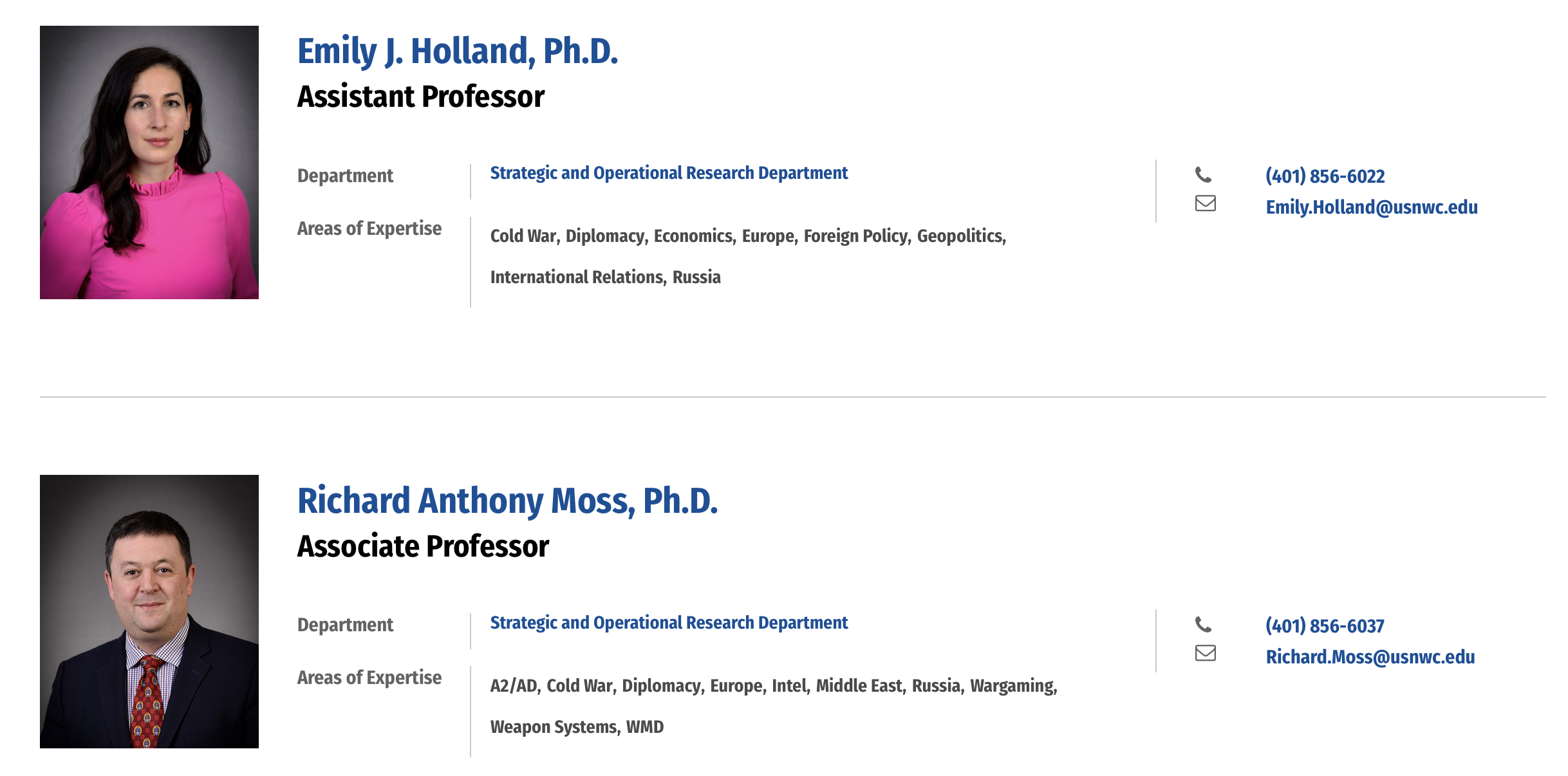Viewport: 1568px width, 776px height.
Task: Click the phone icon beside Richard Moss's number
Action: point(1203,625)
